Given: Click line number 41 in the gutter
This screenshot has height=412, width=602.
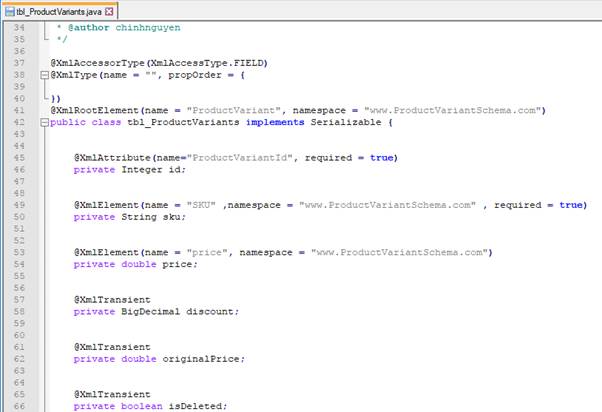Looking at the screenshot, I should (19, 111).
